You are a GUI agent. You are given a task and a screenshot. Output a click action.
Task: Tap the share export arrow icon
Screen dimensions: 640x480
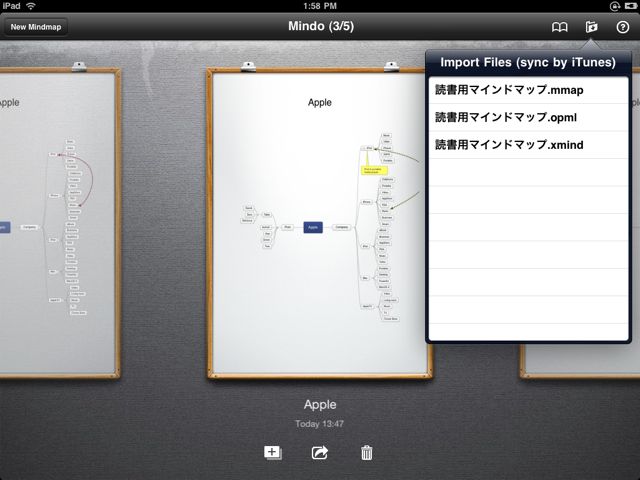(x=320, y=452)
